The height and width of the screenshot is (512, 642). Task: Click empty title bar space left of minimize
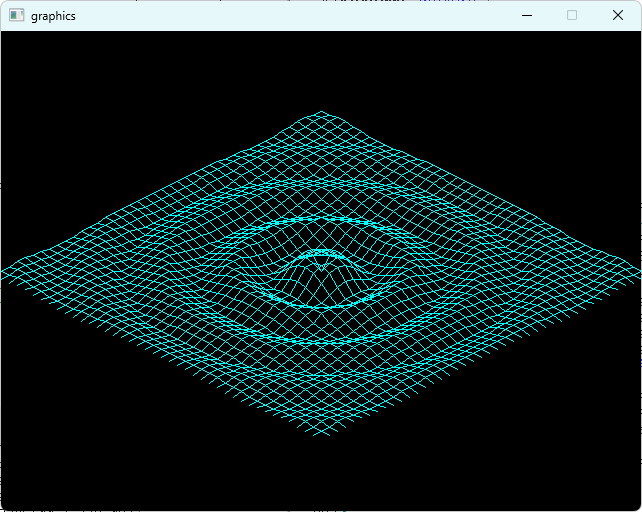tap(300, 16)
